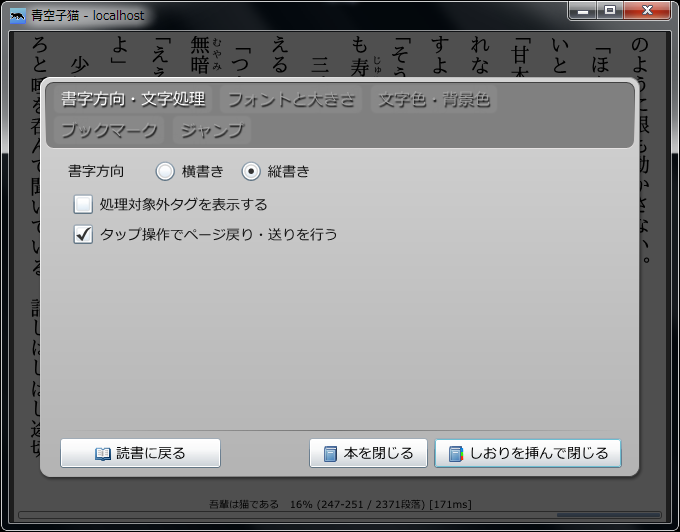Click the 本を閉じる button

368,453
